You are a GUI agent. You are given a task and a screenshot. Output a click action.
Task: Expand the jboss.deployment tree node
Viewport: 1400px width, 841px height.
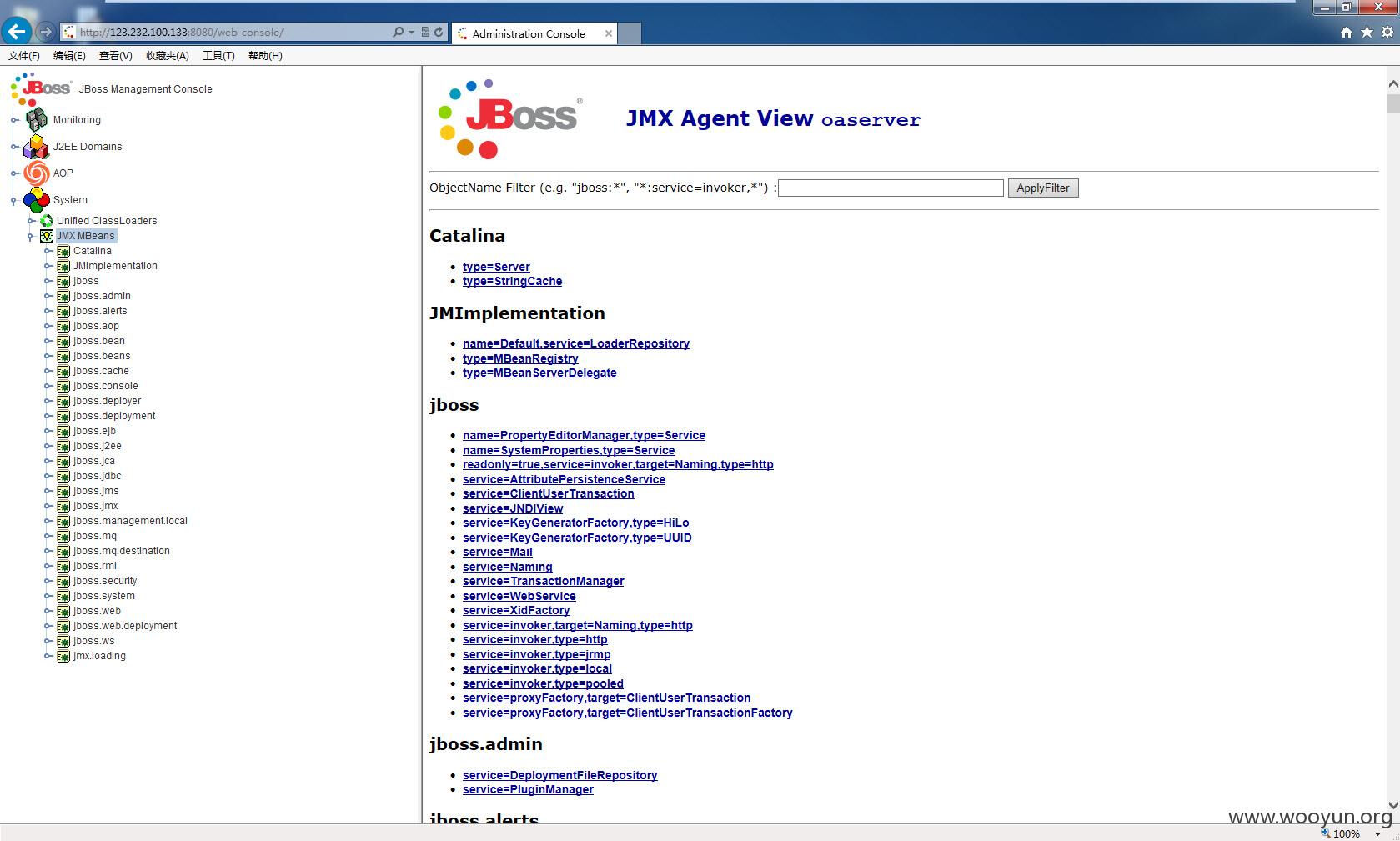click(48, 416)
